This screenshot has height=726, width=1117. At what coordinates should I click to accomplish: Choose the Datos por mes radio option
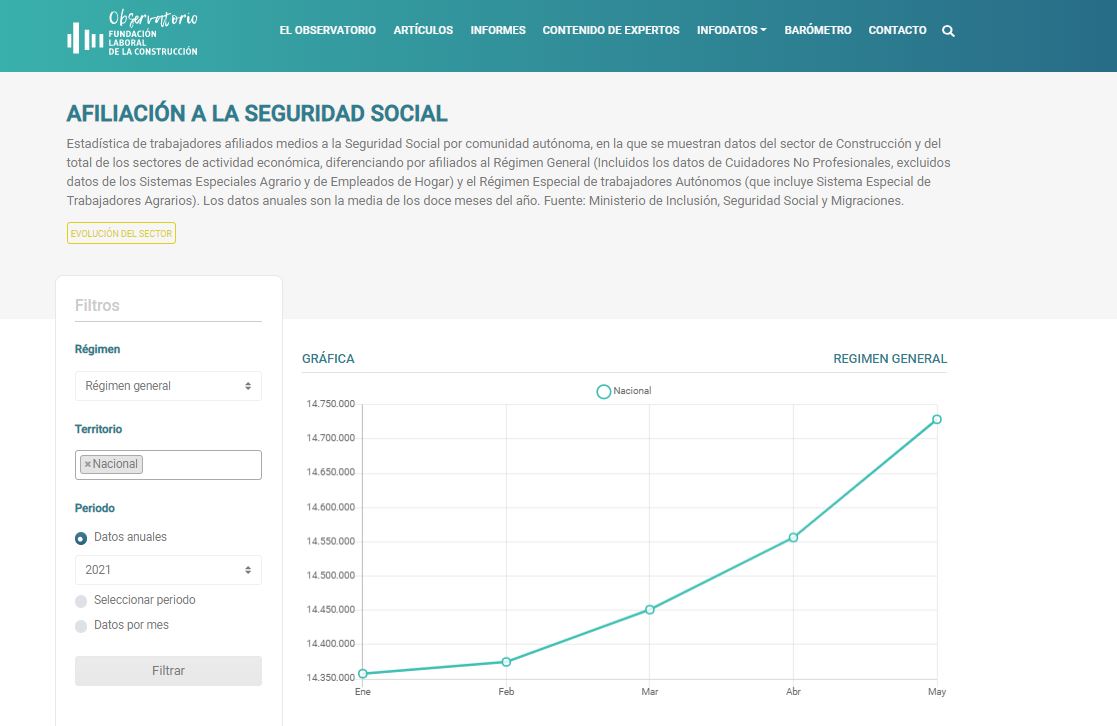(x=81, y=626)
